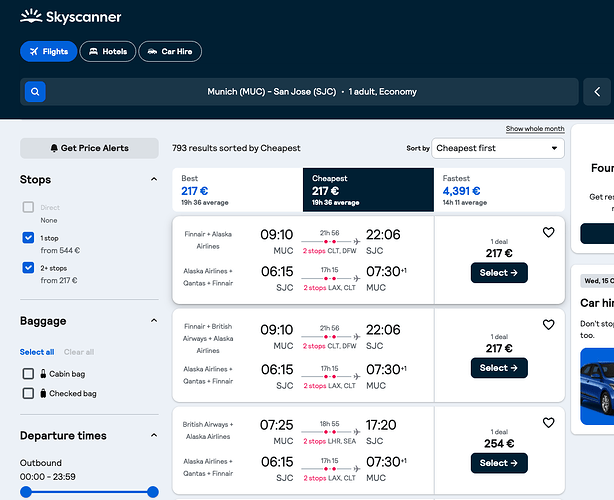614x500 pixels.
Task: Uncheck the 2+ stops checkbox
Action: (x=28, y=268)
